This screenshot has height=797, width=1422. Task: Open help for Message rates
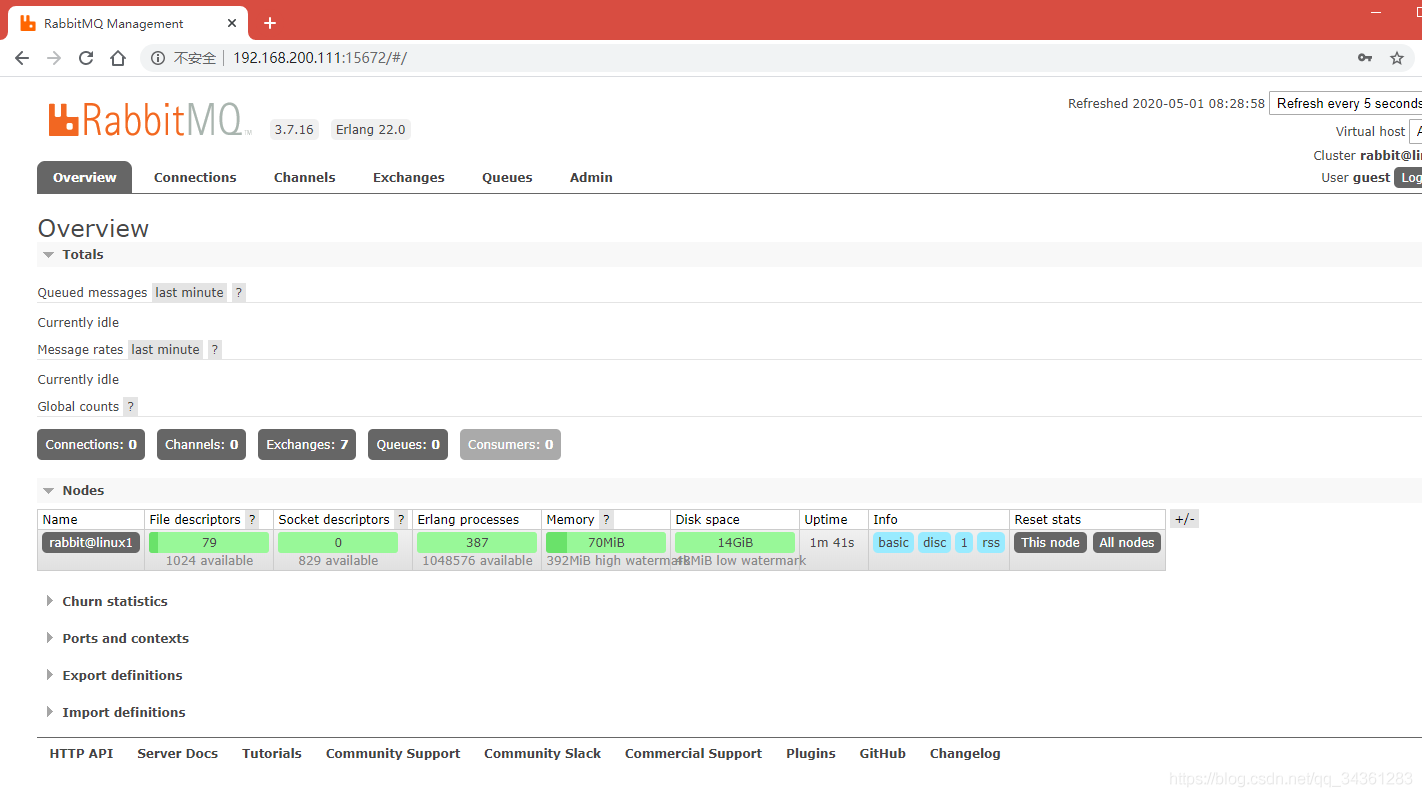click(215, 350)
